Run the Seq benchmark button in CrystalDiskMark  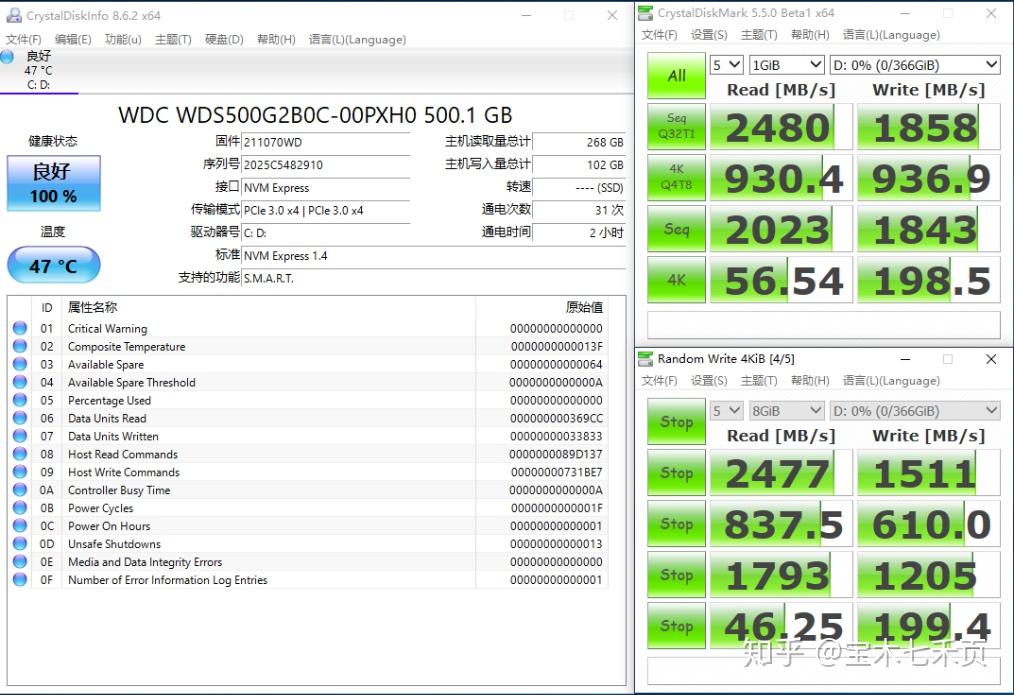point(676,228)
